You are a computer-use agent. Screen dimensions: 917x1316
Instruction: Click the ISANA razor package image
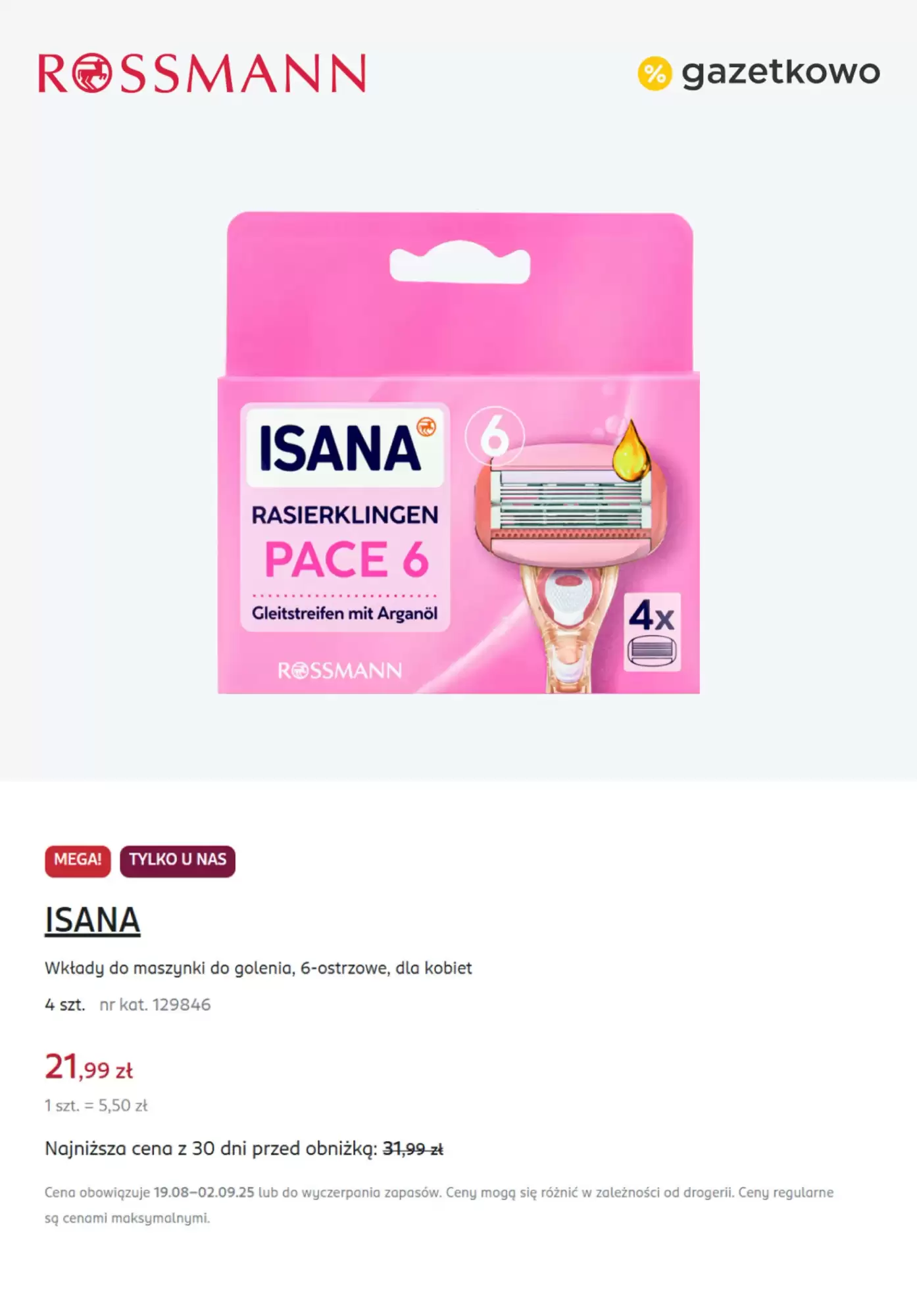(x=458, y=453)
